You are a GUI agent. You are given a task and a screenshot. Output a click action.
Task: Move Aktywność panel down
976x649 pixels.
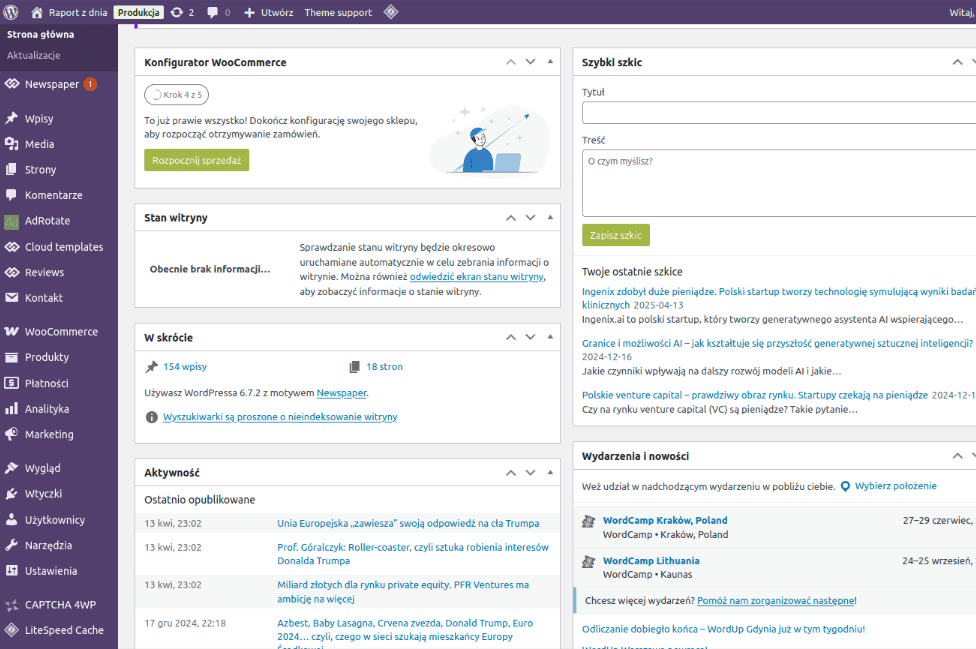pyautogui.click(x=530, y=472)
